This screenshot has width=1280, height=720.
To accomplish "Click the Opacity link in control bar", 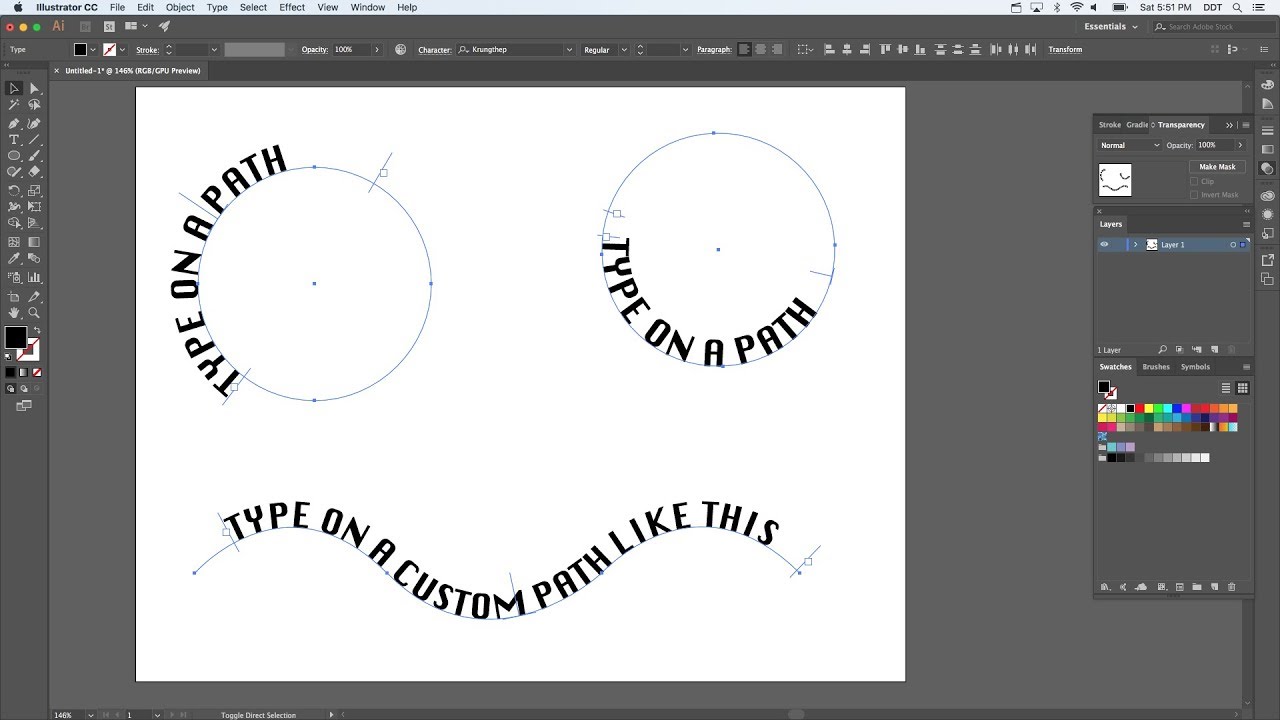I will 315,49.
